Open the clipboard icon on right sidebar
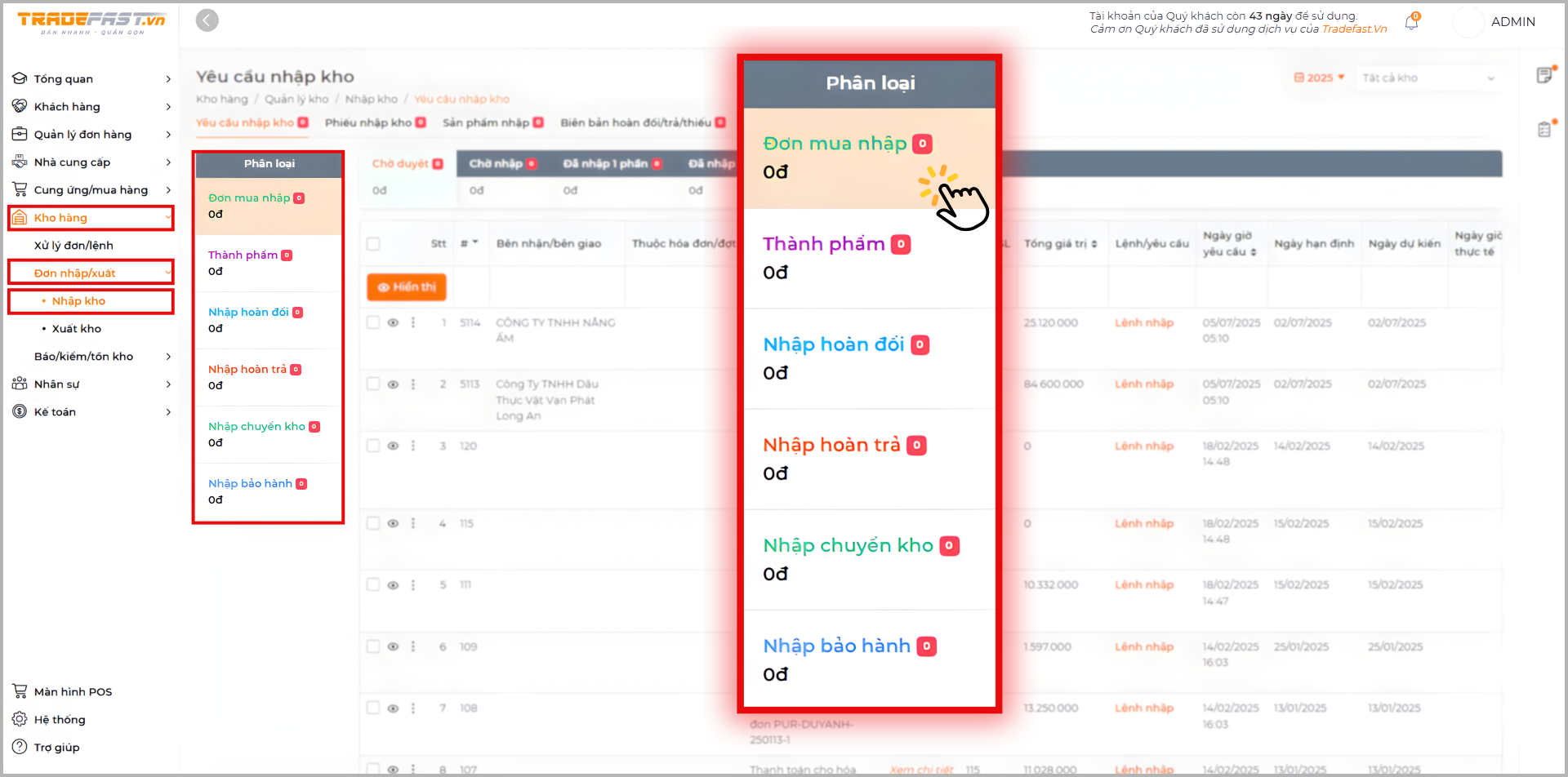1568x777 pixels. tap(1544, 130)
